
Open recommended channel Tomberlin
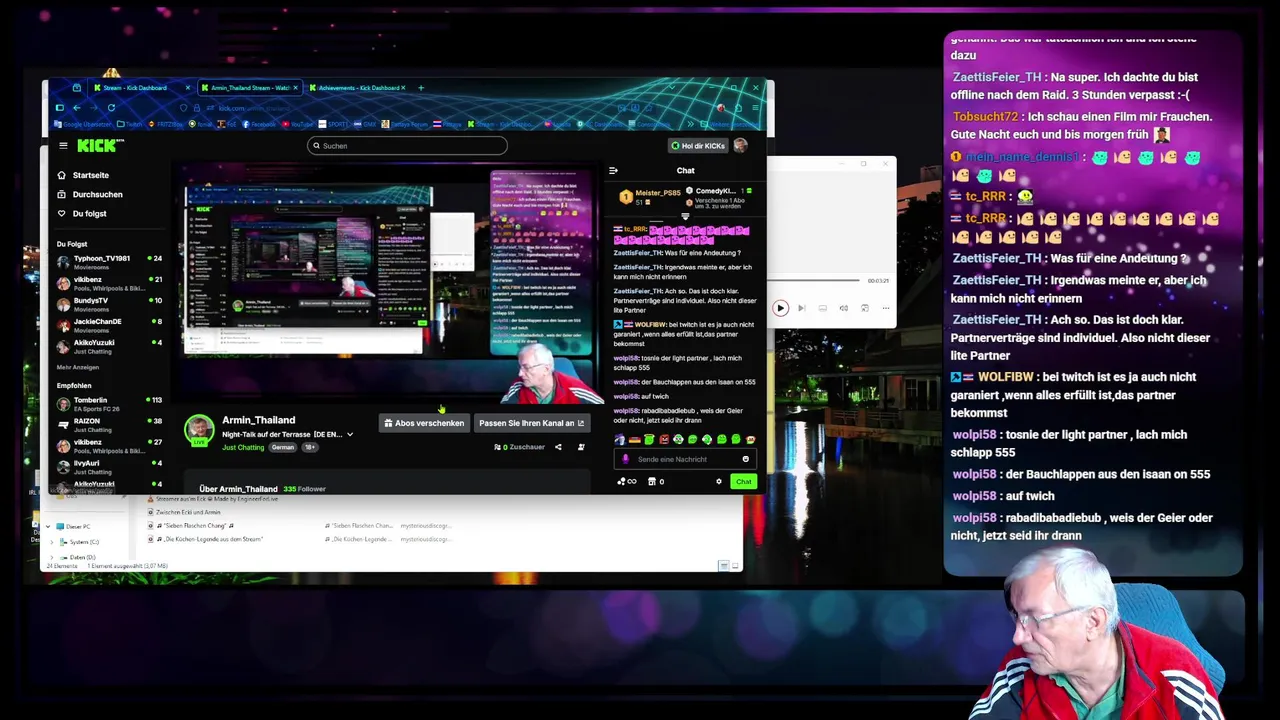[x=109, y=404]
